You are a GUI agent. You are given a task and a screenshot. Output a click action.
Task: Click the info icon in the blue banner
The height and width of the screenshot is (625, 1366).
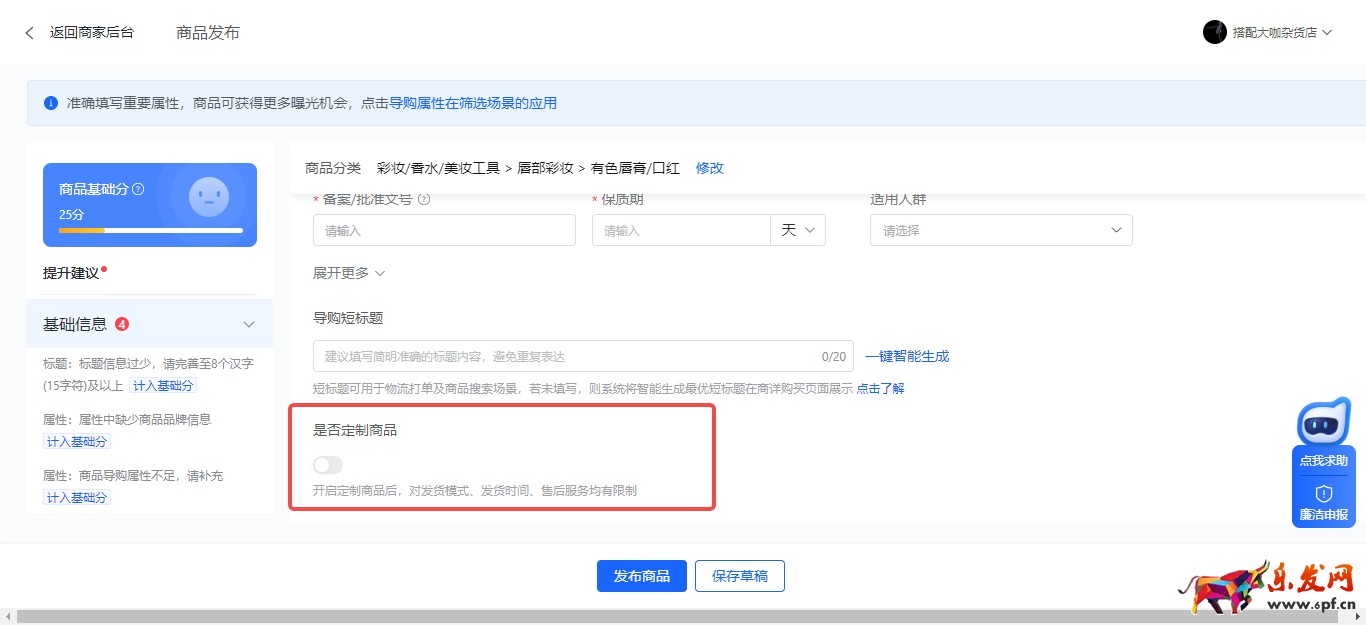point(50,103)
